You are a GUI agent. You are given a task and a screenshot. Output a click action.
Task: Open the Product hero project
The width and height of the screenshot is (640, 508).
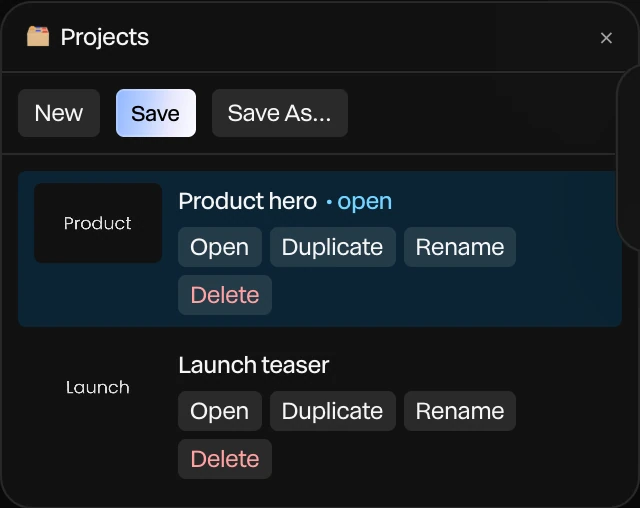[x=220, y=247]
